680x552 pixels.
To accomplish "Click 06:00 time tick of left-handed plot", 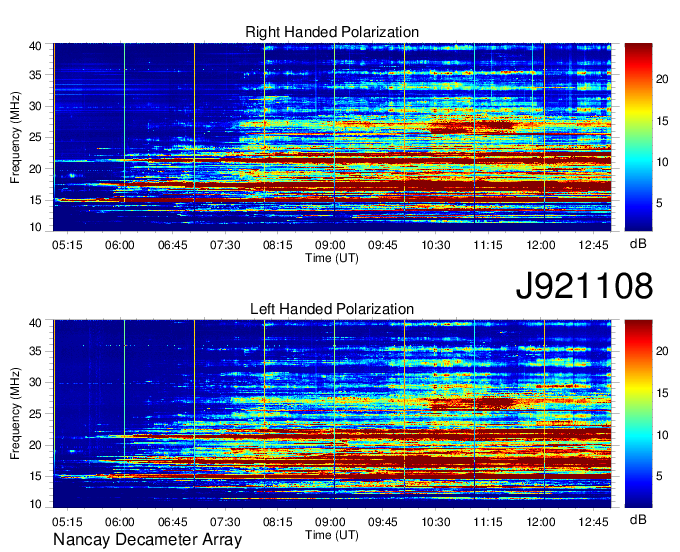I will [120, 522].
